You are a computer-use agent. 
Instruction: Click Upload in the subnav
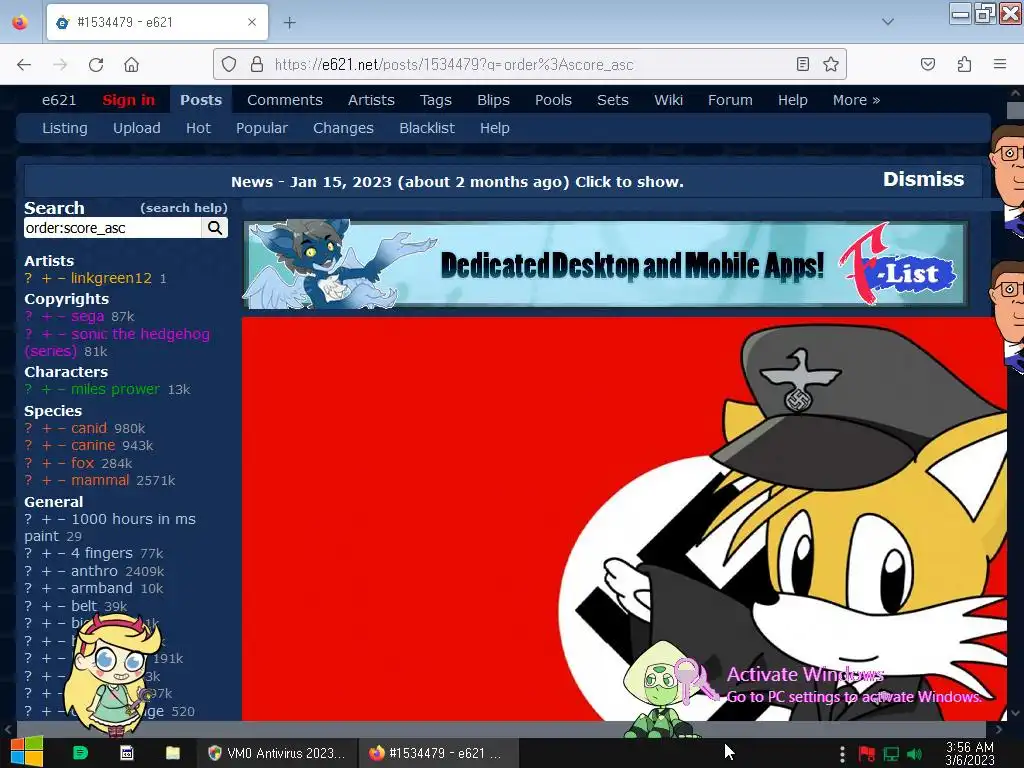click(136, 128)
